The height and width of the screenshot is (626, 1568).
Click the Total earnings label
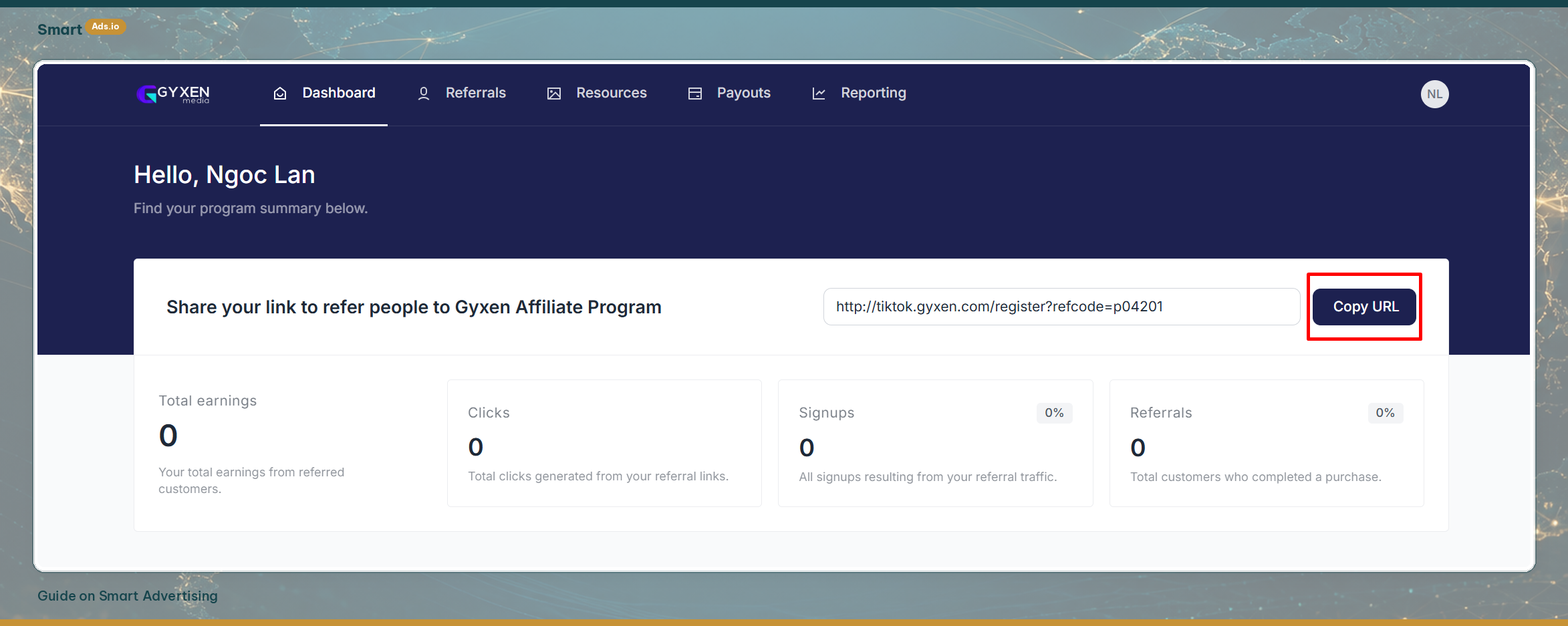point(208,401)
